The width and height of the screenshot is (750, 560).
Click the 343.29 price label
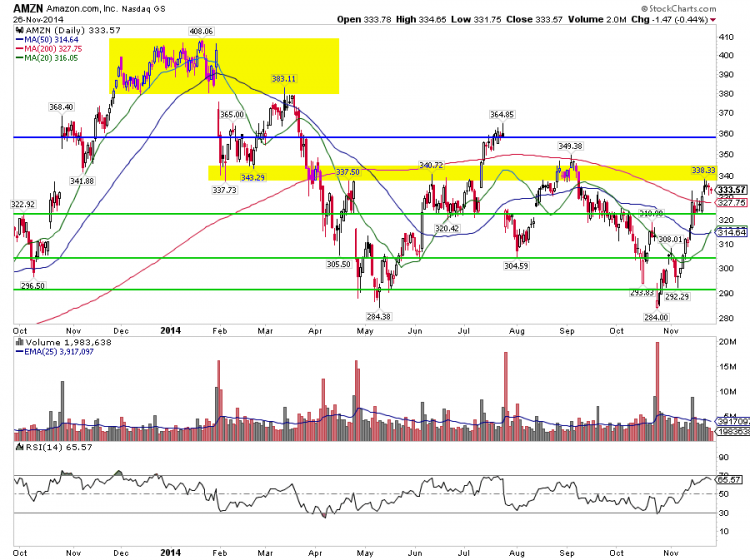253,178
